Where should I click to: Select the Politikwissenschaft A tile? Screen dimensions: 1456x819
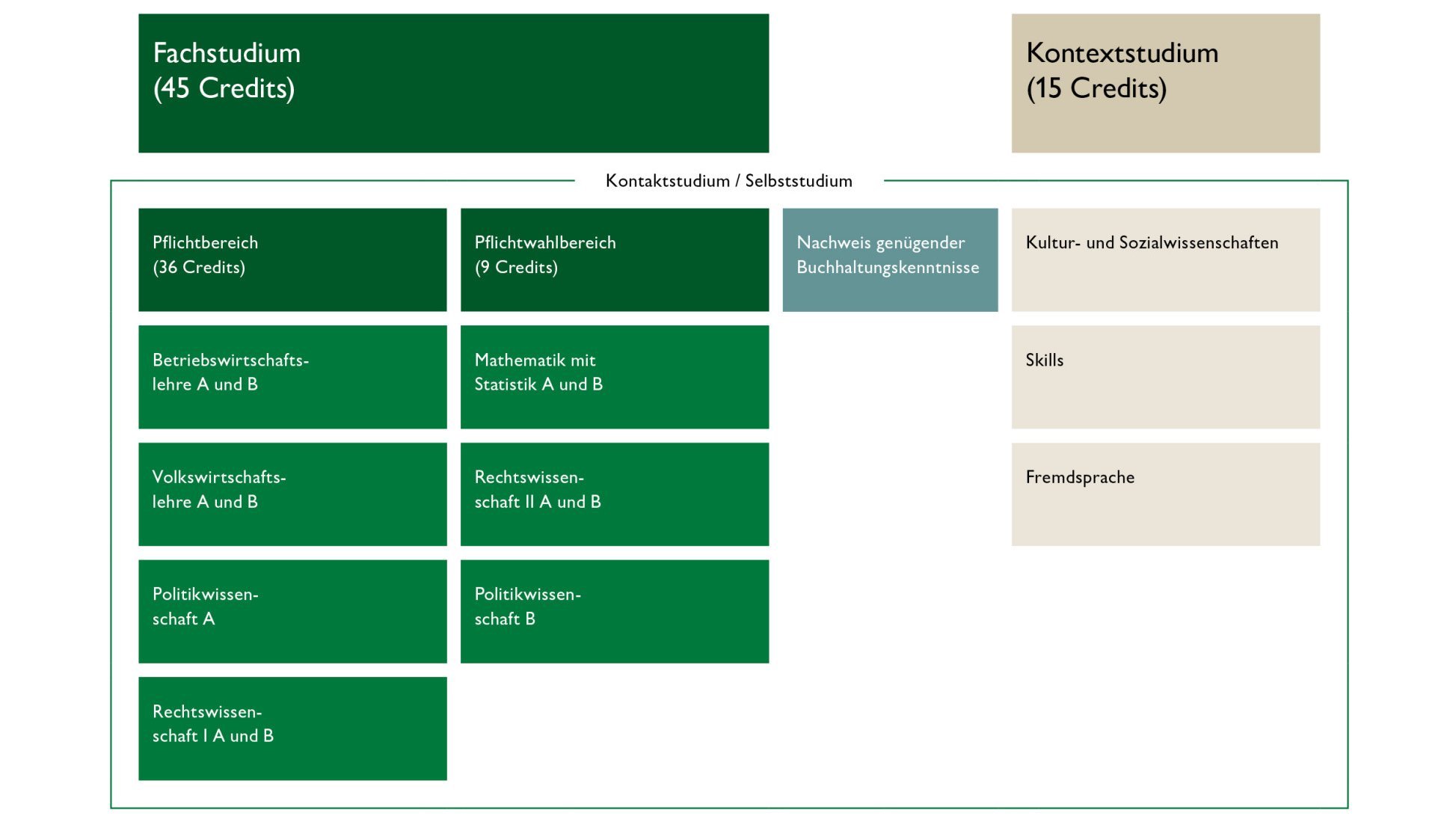[292, 611]
